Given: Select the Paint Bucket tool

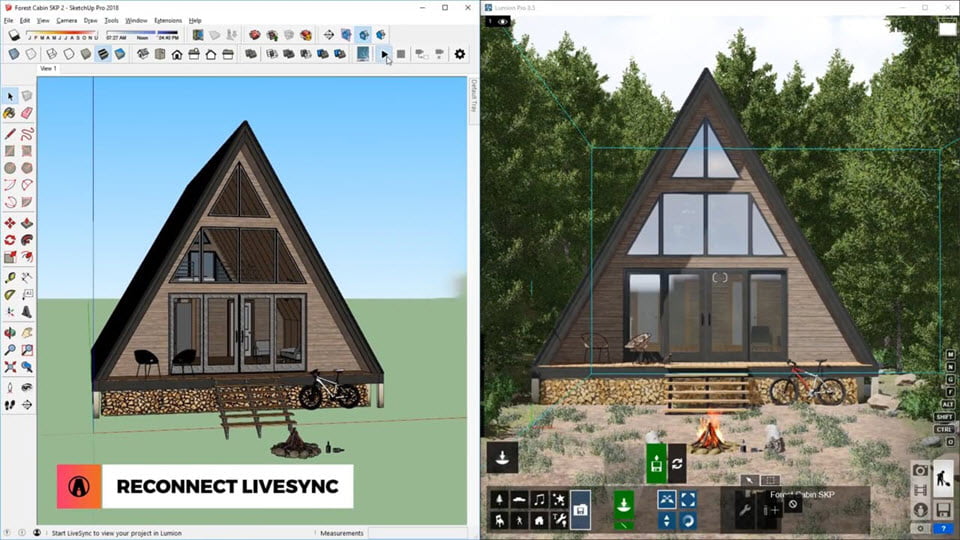Looking at the screenshot, I should 10,113.
